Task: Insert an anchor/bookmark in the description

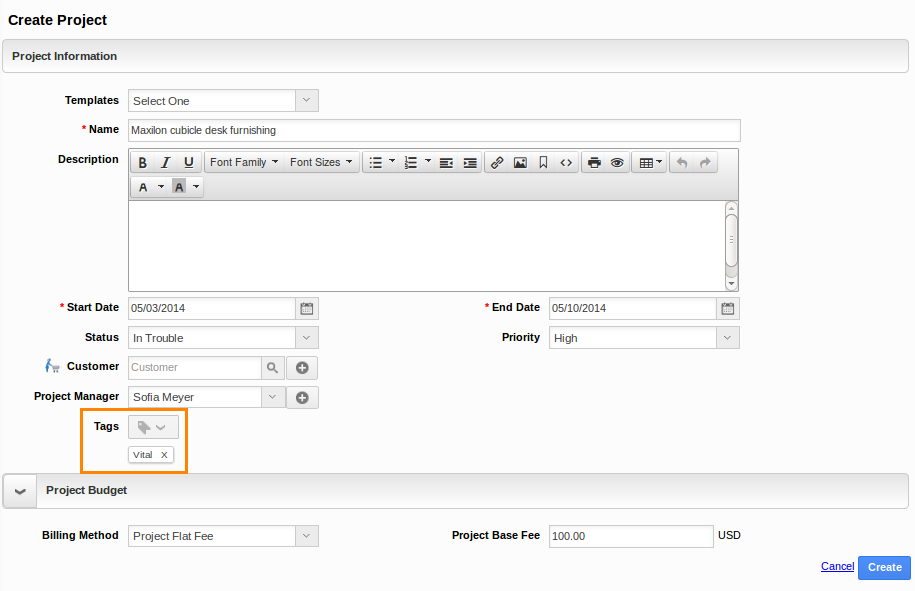Action: click(544, 161)
